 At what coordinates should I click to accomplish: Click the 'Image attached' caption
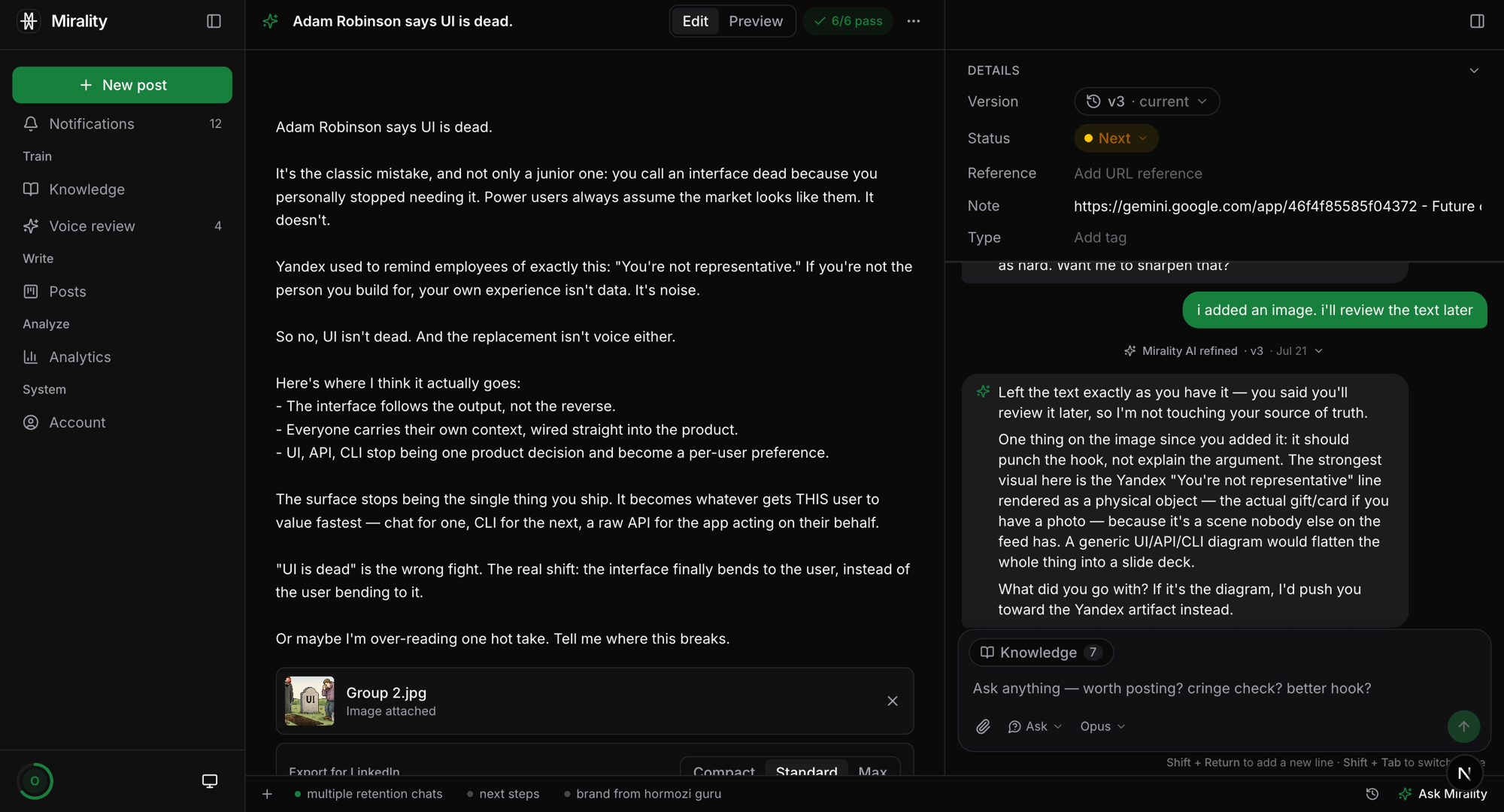391,710
